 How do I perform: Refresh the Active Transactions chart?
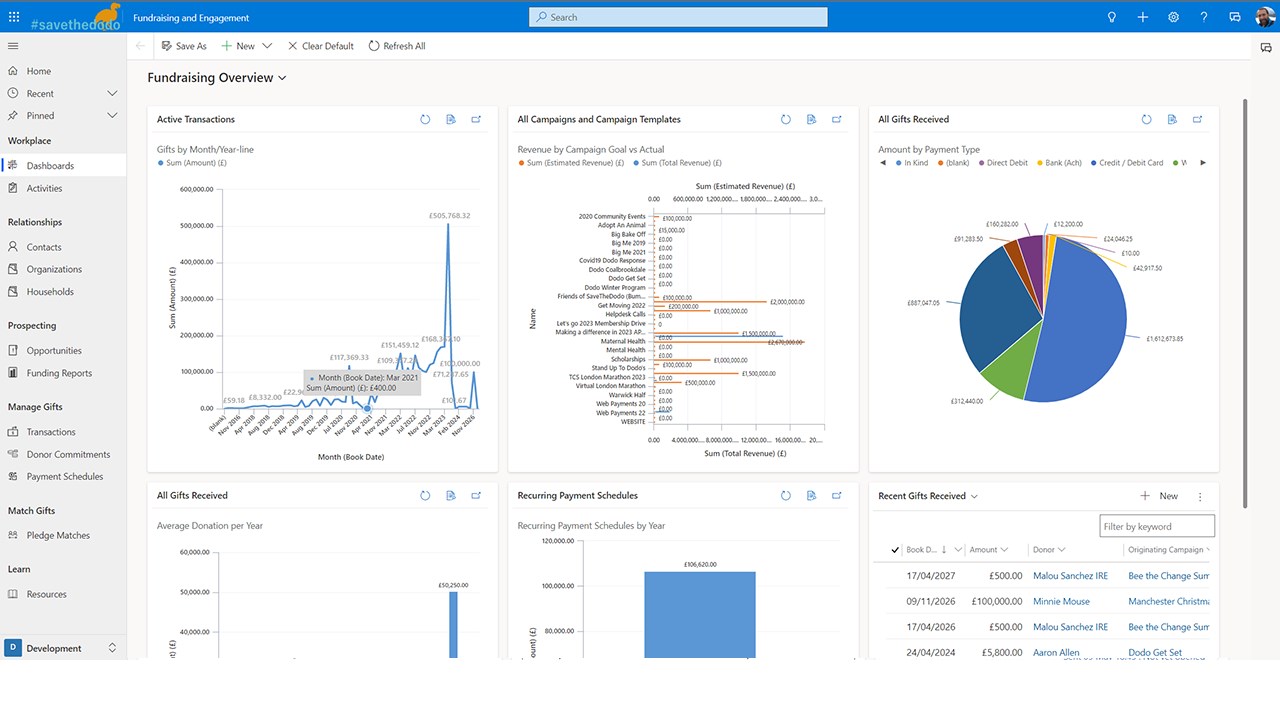pyautogui.click(x=425, y=119)
